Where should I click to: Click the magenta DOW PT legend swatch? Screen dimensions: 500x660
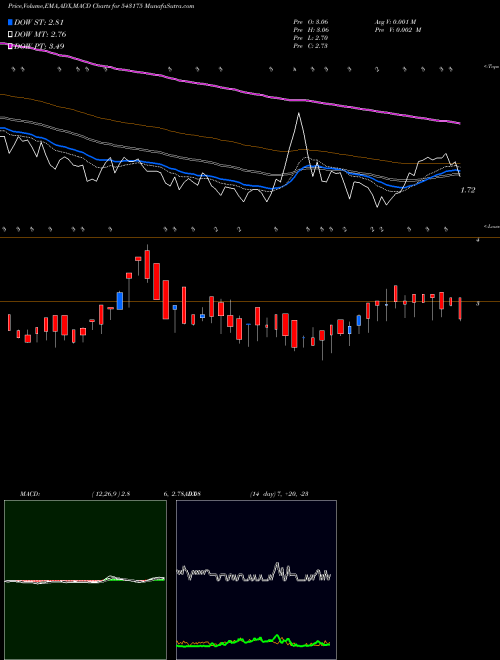[11, 46]
